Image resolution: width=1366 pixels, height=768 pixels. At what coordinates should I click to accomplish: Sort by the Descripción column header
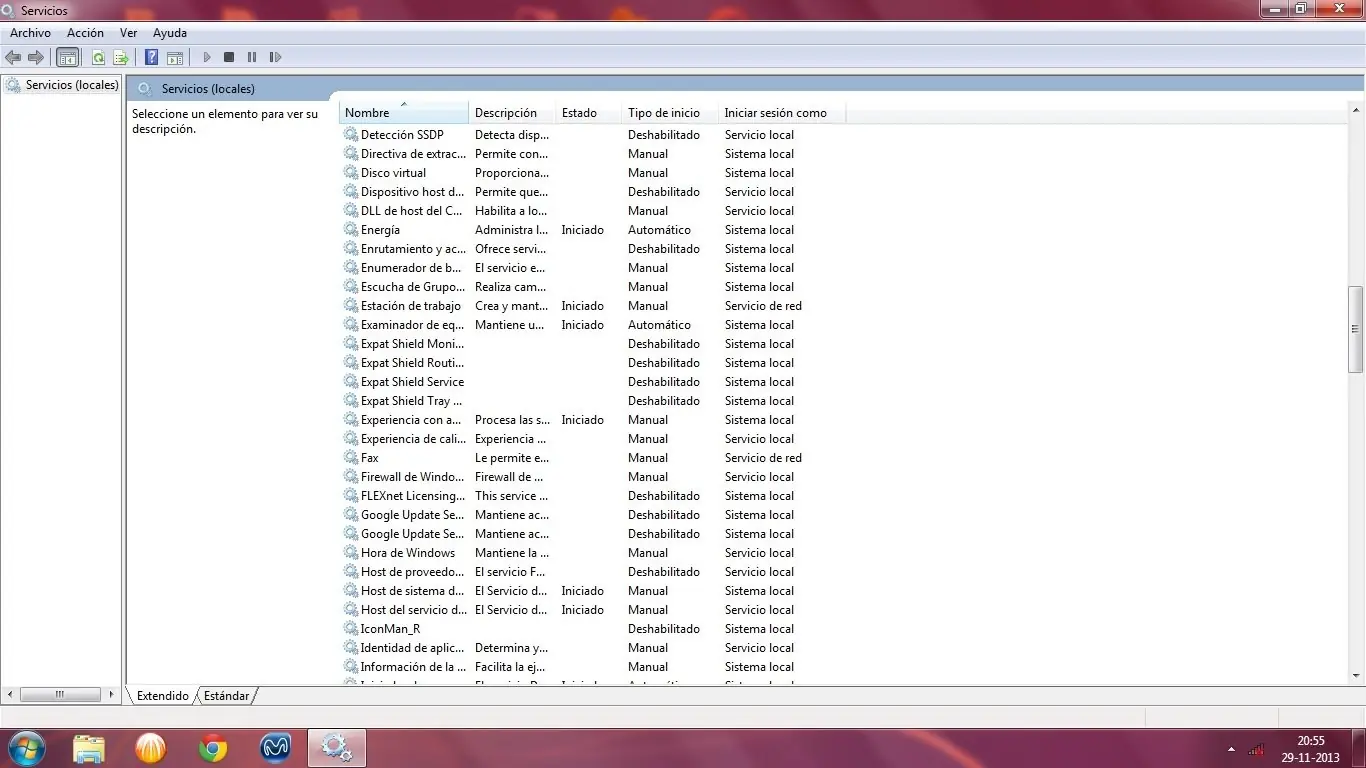click(x=512, y=112)
